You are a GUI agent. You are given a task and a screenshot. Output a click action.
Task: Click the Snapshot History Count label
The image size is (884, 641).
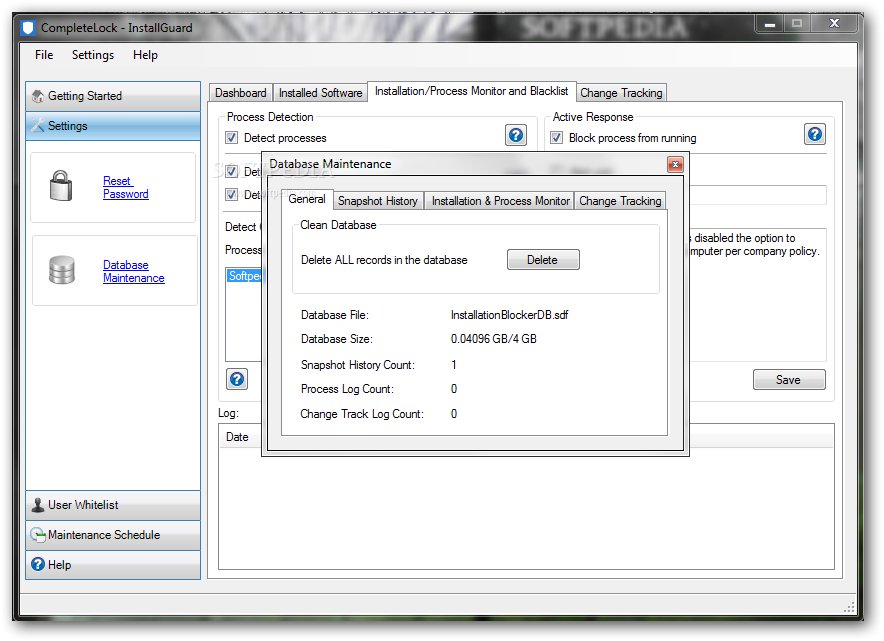point(358,365)
